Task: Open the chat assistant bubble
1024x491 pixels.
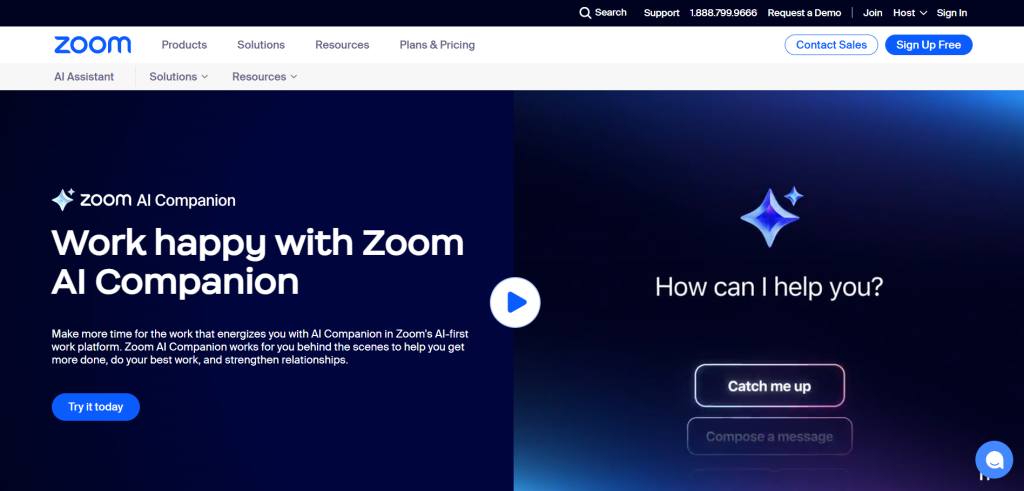Action: coord(993,460)
